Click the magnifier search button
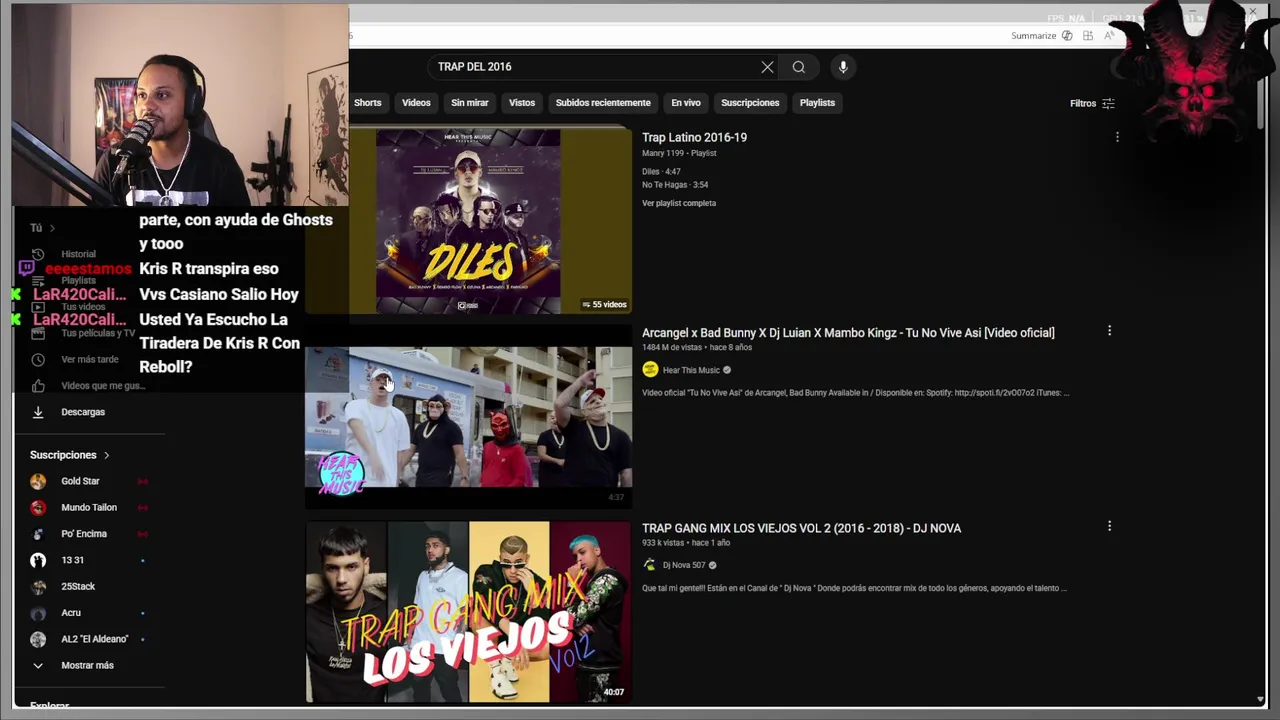The image size is (1280, 720). click(x=799, y=67)
